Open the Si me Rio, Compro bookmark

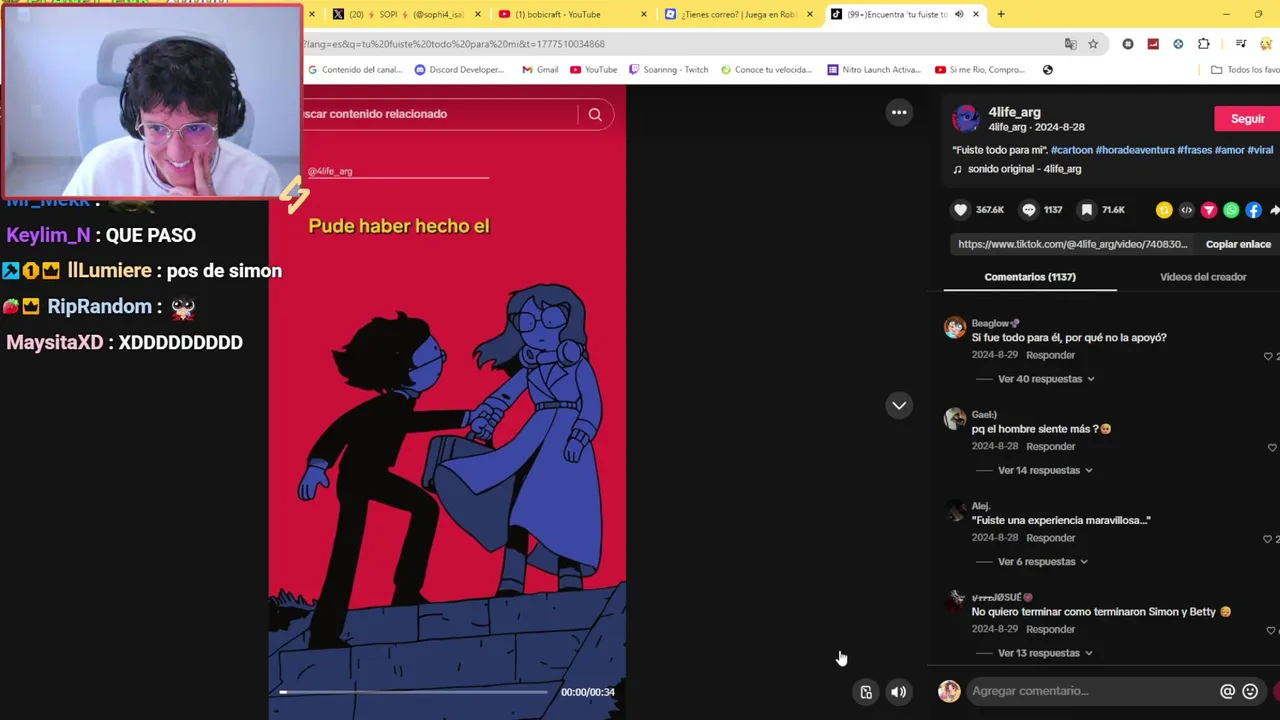coord(980,70)
